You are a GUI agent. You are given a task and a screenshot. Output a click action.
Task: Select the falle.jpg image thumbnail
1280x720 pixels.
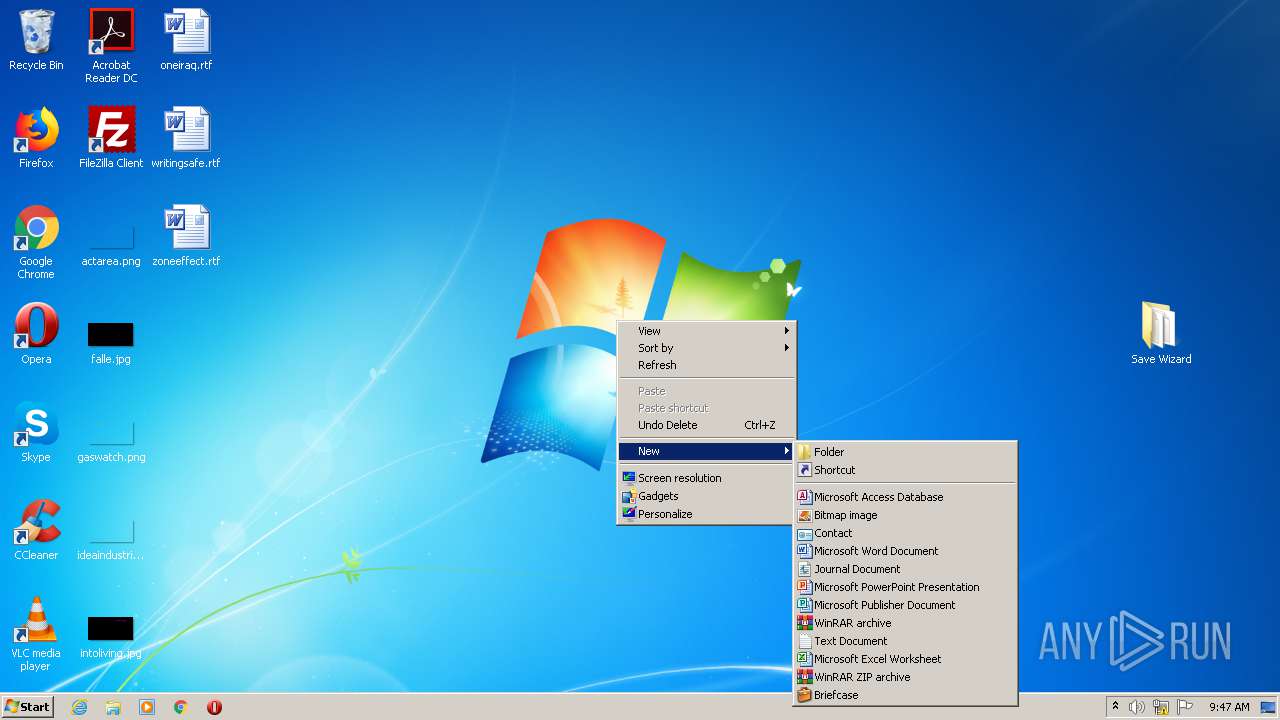pos(111,342)
